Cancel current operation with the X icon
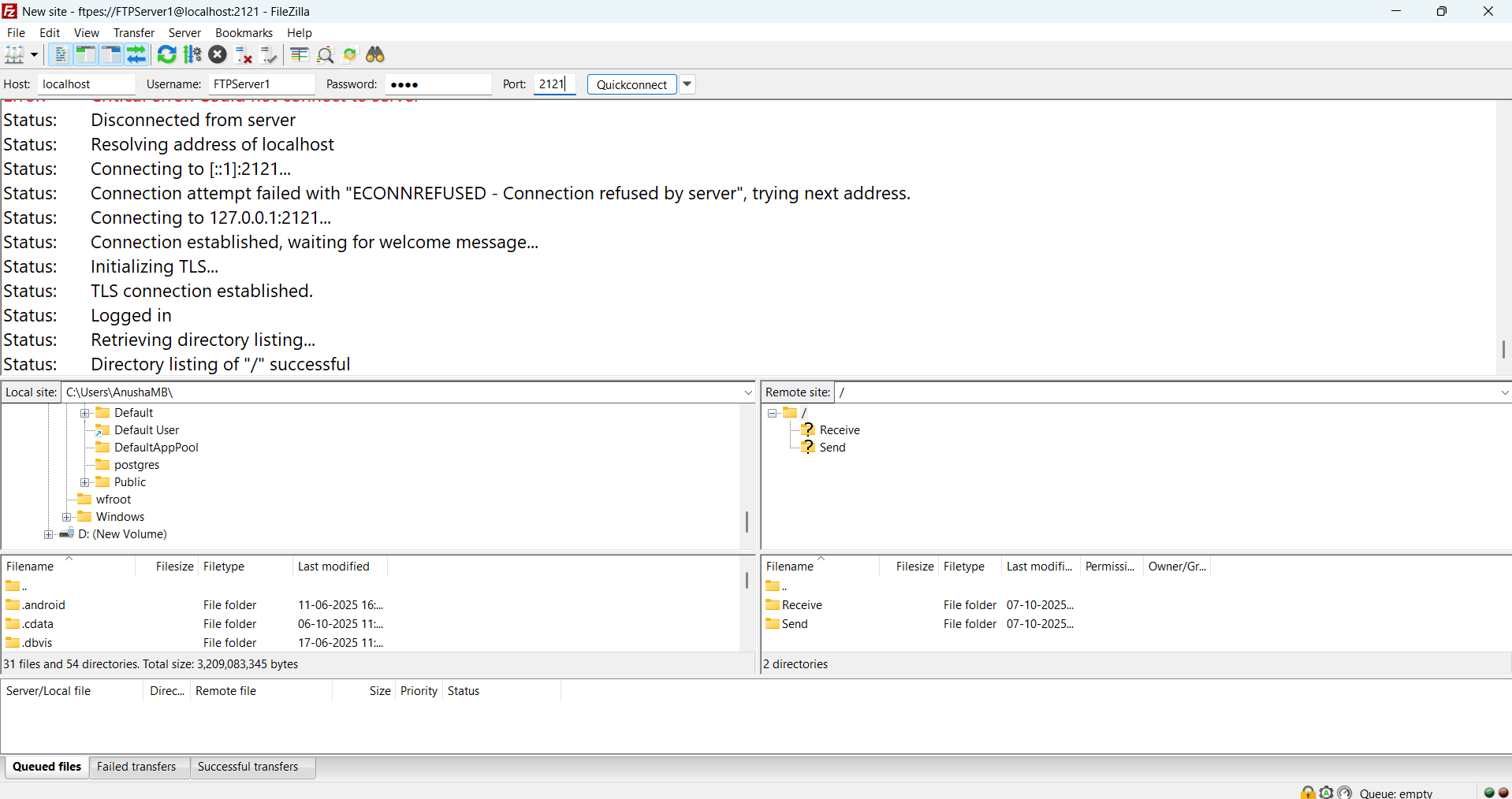The width and height of the screenshot is (1512, 799). tap(218, 54)
